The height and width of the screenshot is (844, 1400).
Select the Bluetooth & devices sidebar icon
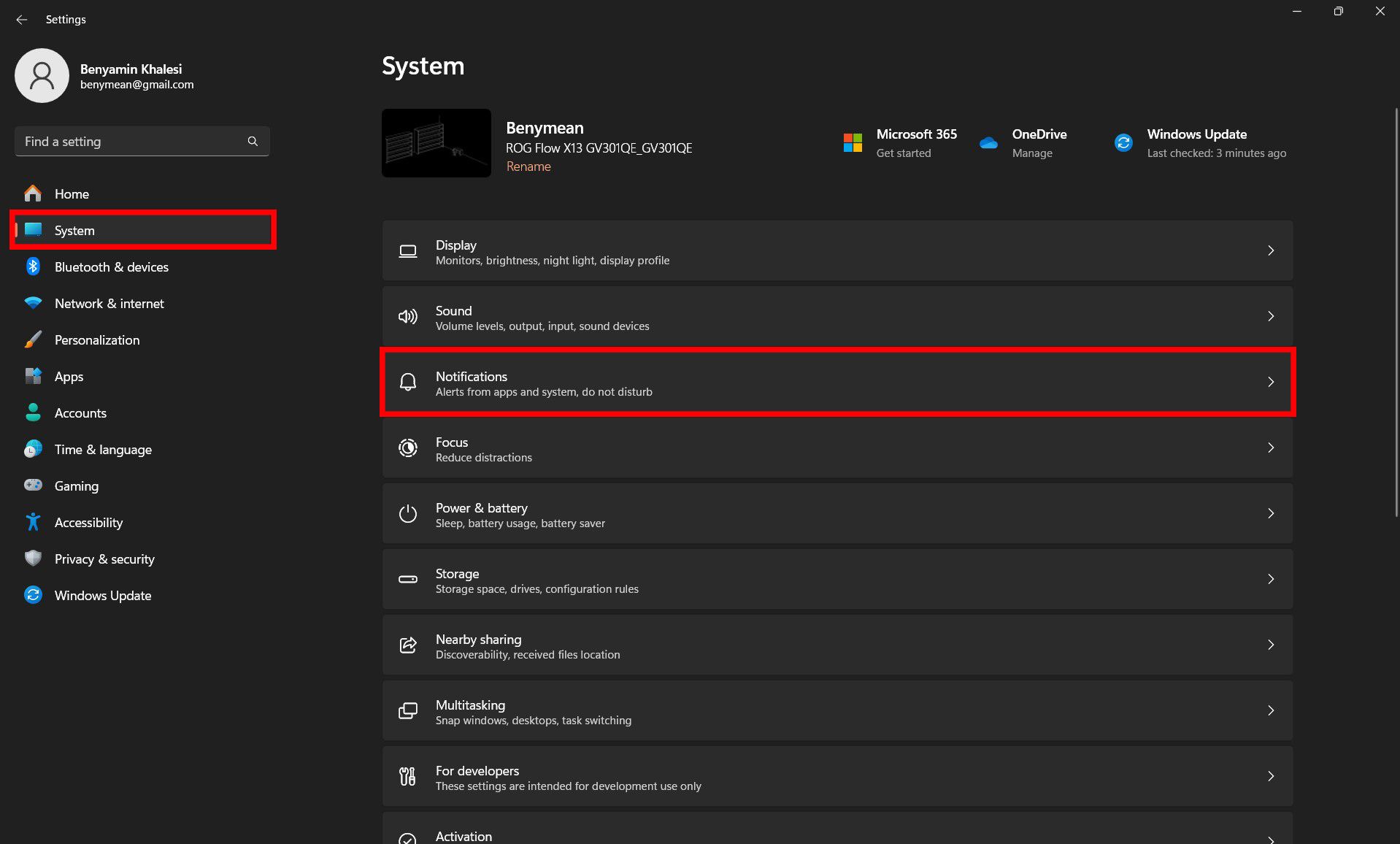[33, 266]
